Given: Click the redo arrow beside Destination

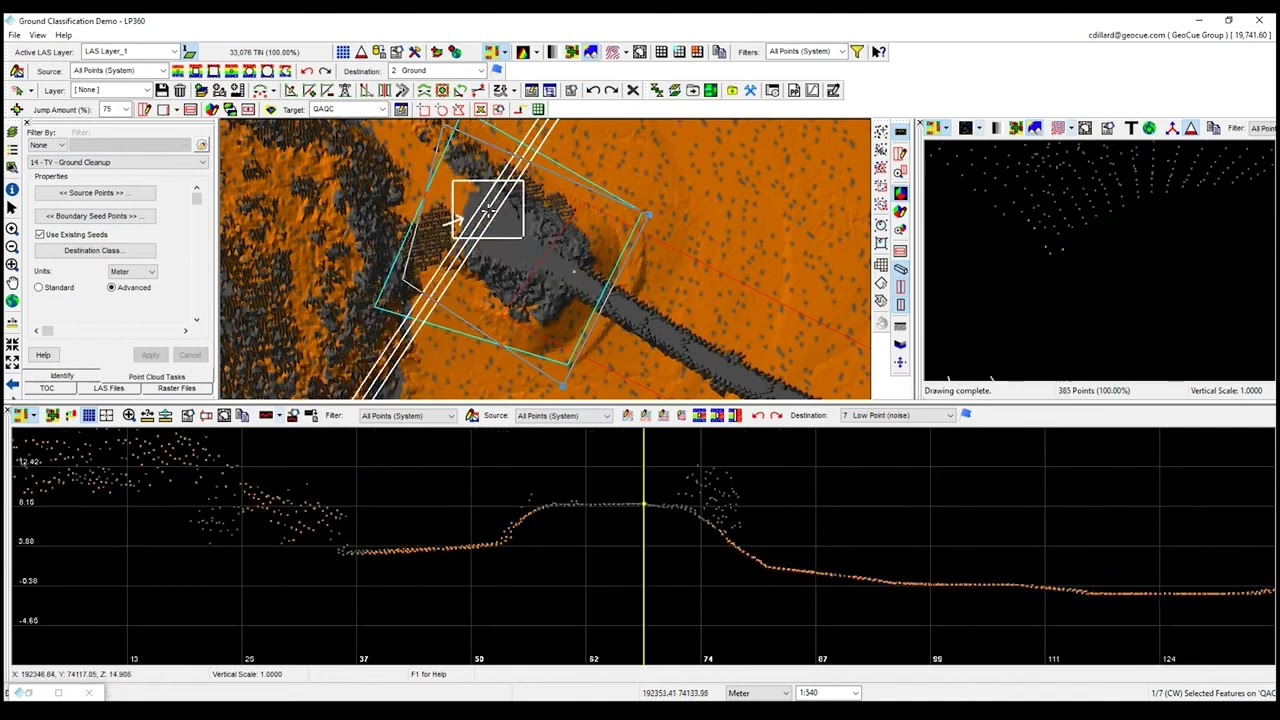Looking at the screenshot, I should (325, 71).
